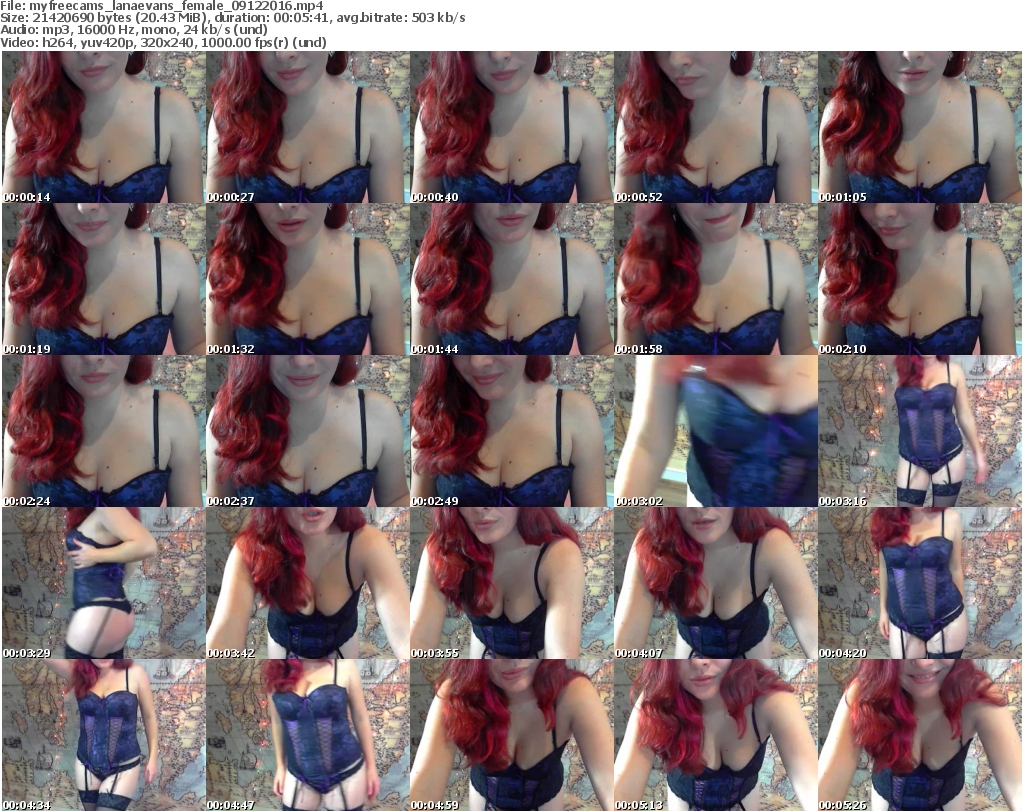
Task: Click the thumbnail timestamped 00:00:14
Action: (x=103, y=127)
